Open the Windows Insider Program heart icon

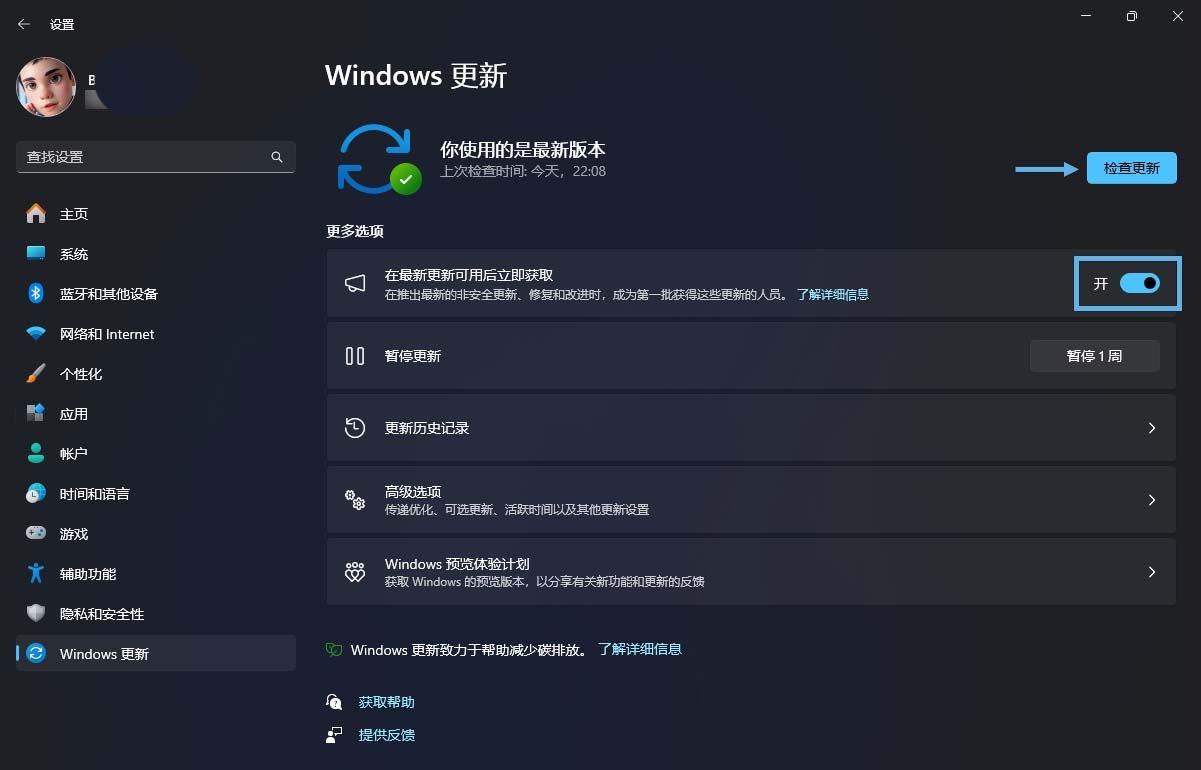tap(355, 571)
